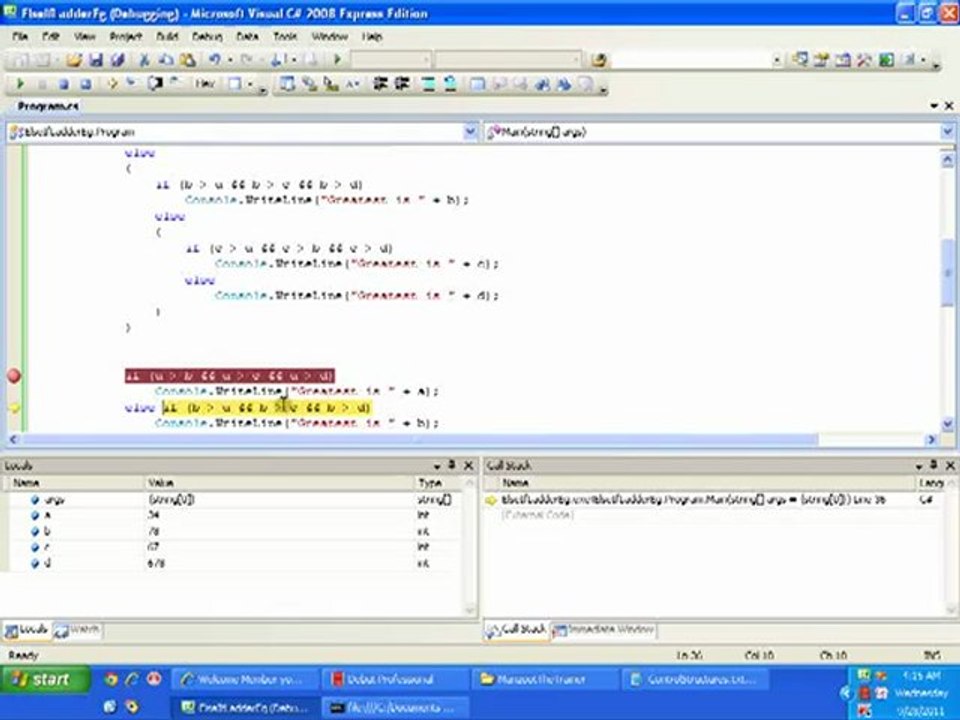Click the Save All icon
This screenshot has height=720, width=960.
118,60
